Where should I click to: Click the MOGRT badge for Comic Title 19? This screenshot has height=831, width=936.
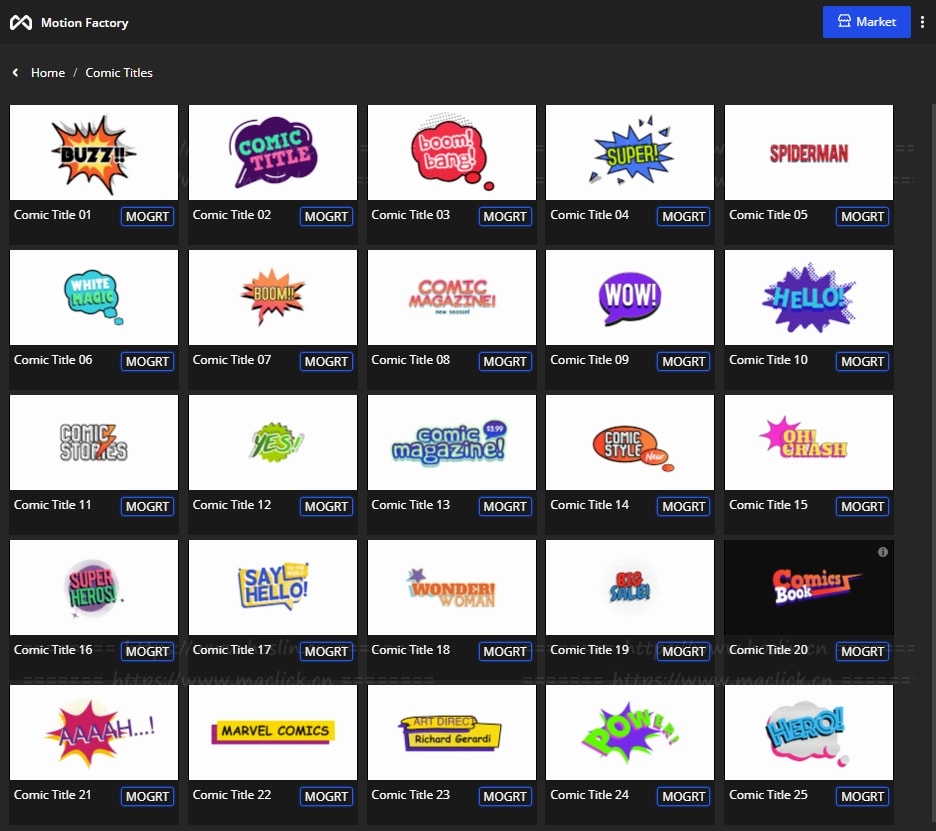click(683, 652)
